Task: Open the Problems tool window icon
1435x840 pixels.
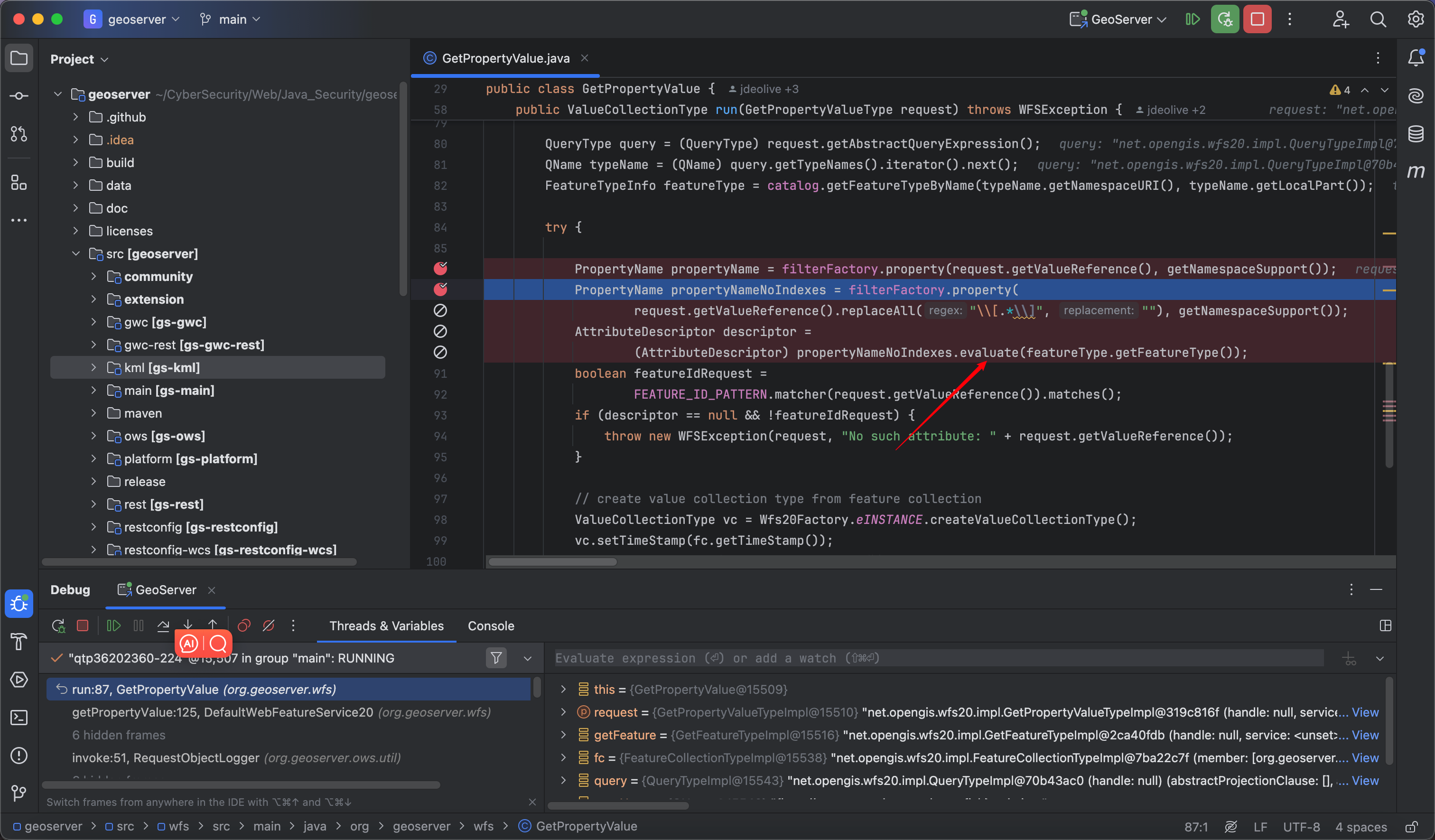Action: click(19, 755)
